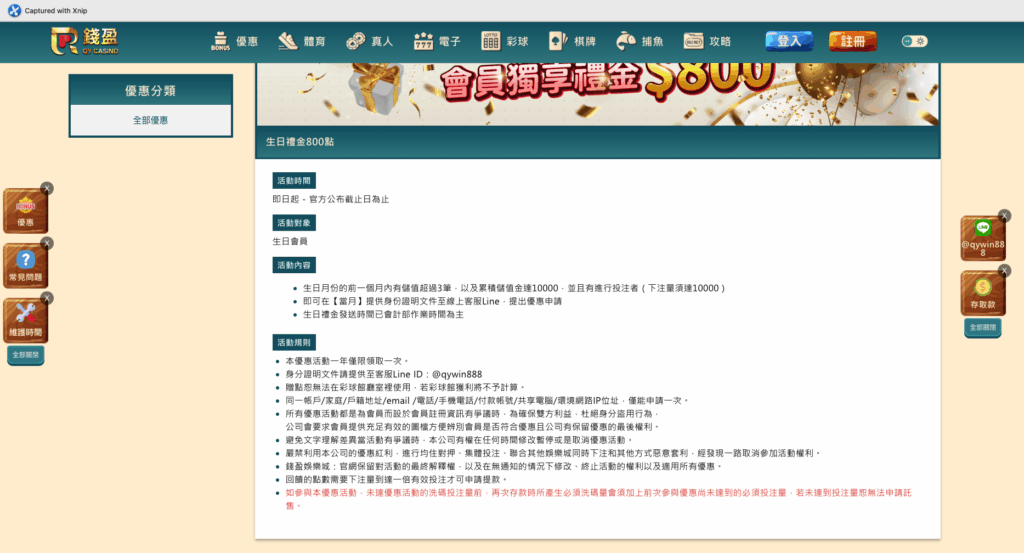Open the 棋牌 card games menu
Image resolution: width=1024 pixels, height=553 pixels.
coord(572,42)
